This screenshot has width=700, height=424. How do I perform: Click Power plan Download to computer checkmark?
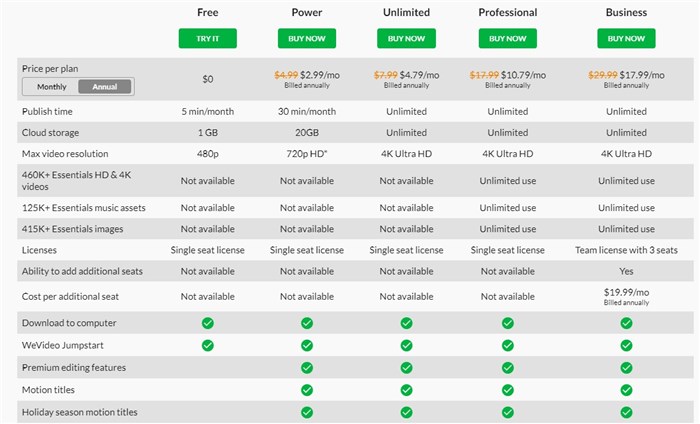(x=307, y=323)
